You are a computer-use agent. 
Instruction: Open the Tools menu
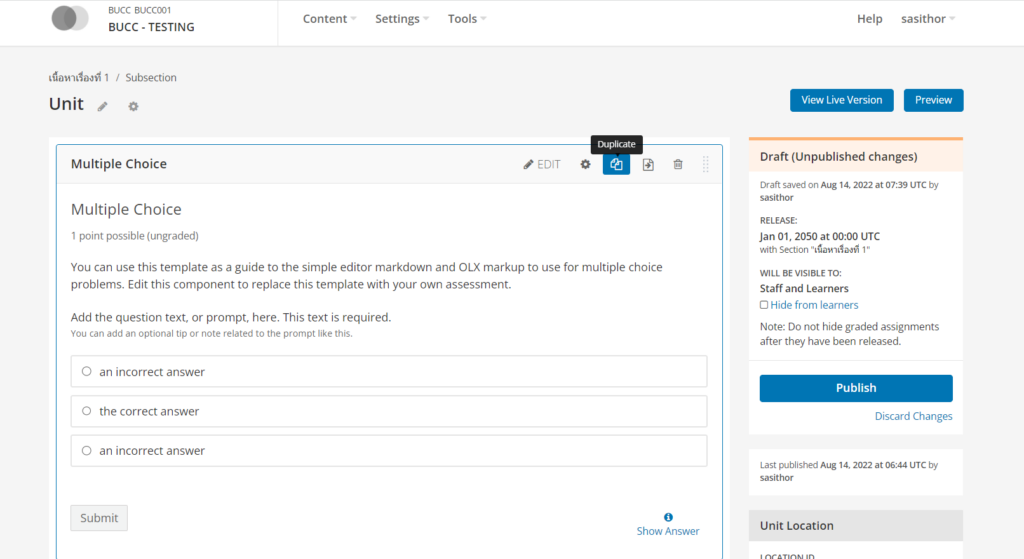467,19
